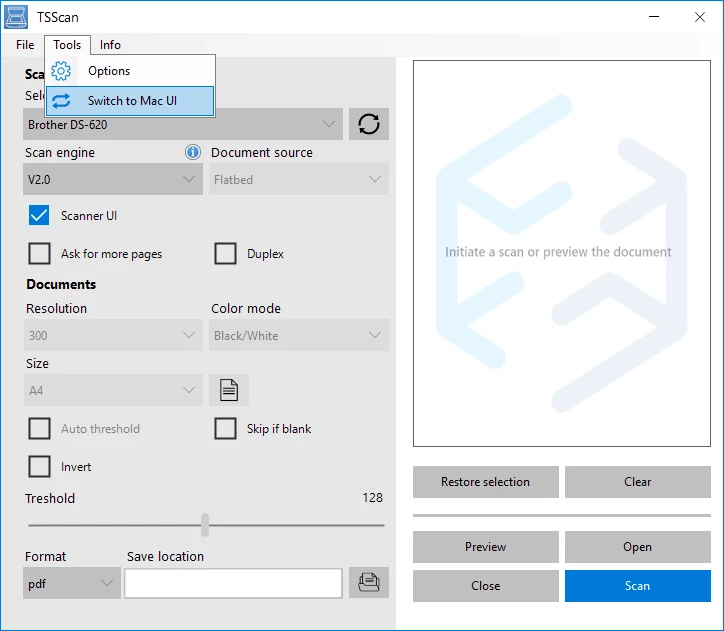Image resolution: width=724 pixels, height=631 pixels.
Task: Open the File menu
Action: coord(25,45)
